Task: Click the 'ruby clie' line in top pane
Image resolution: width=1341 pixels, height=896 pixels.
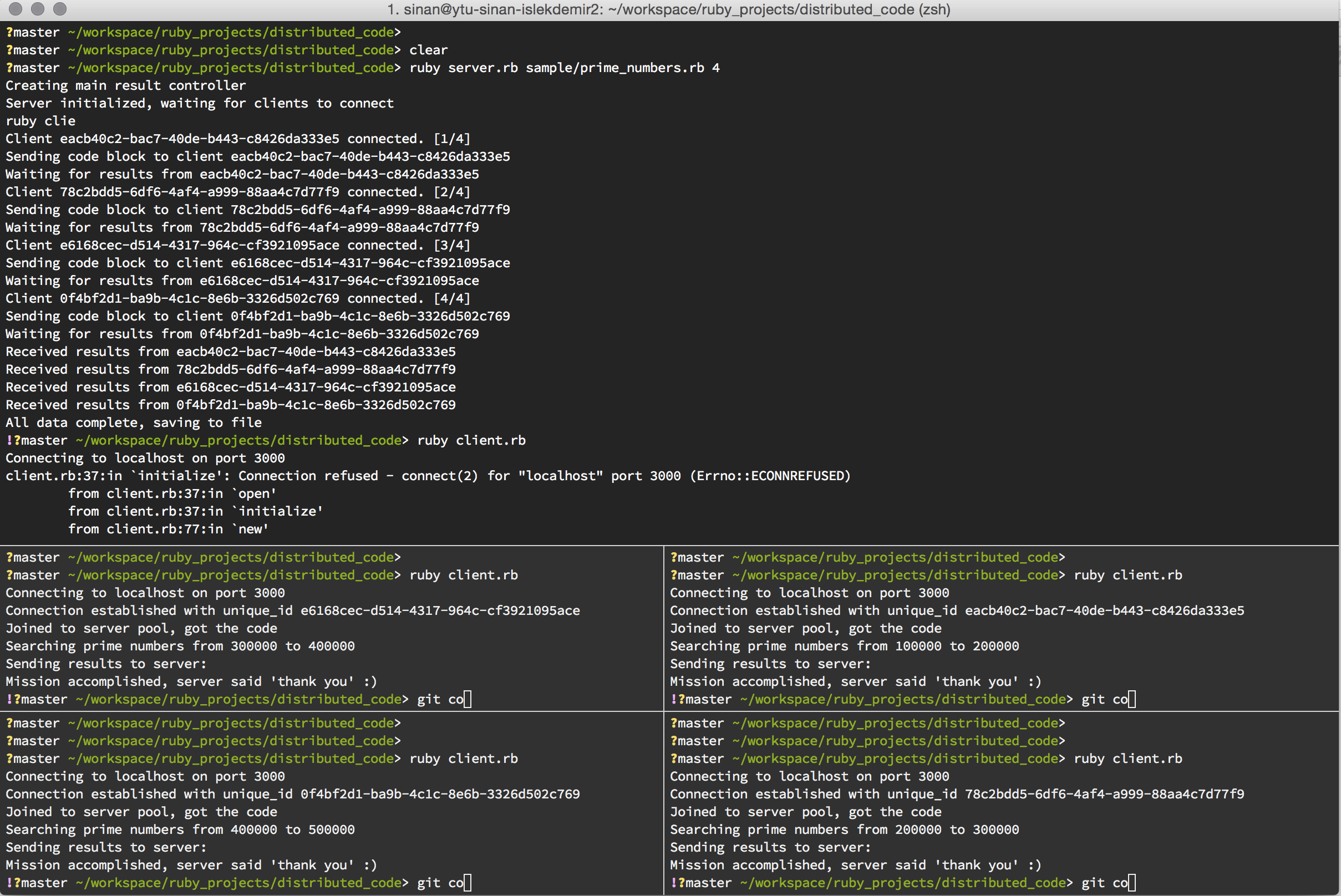Action: pos(40,120)
